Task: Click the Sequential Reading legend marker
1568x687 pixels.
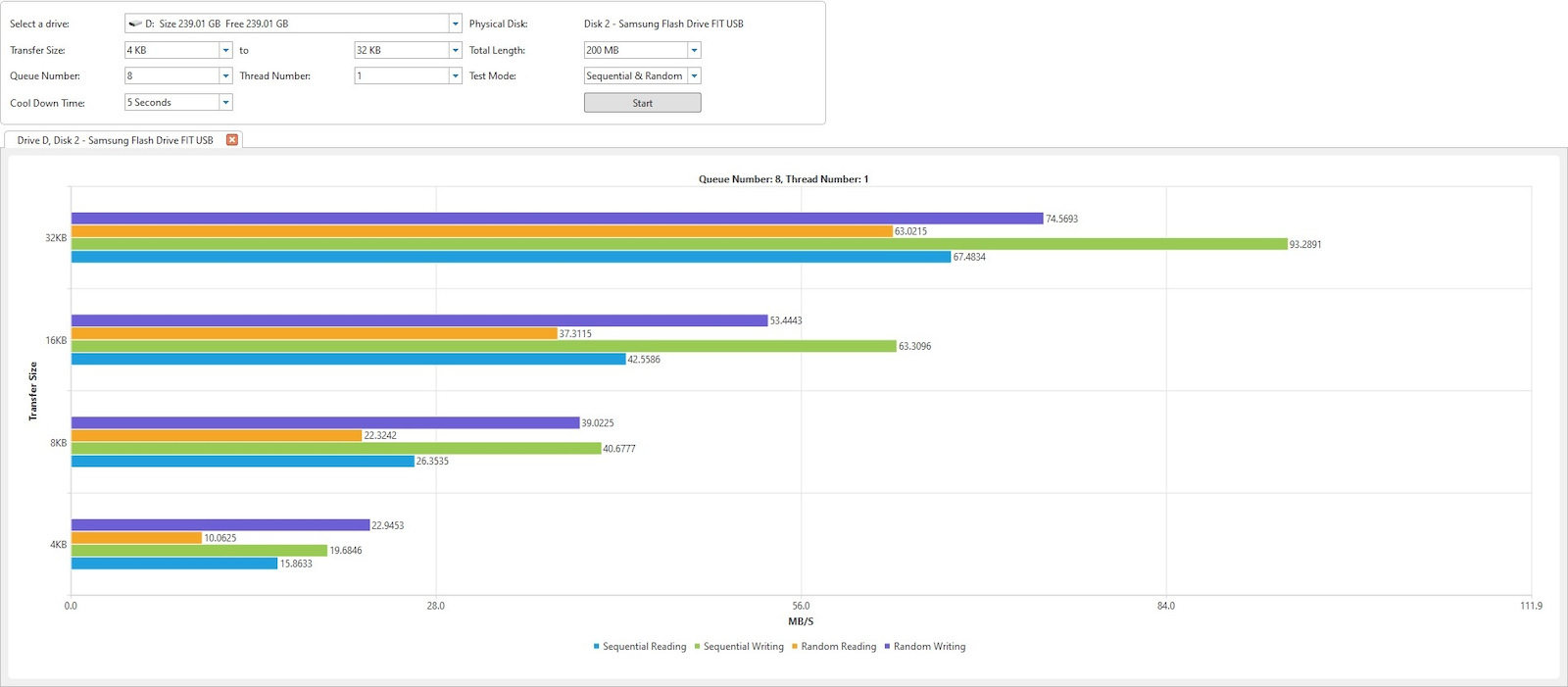Action: [x=596, y=647]
